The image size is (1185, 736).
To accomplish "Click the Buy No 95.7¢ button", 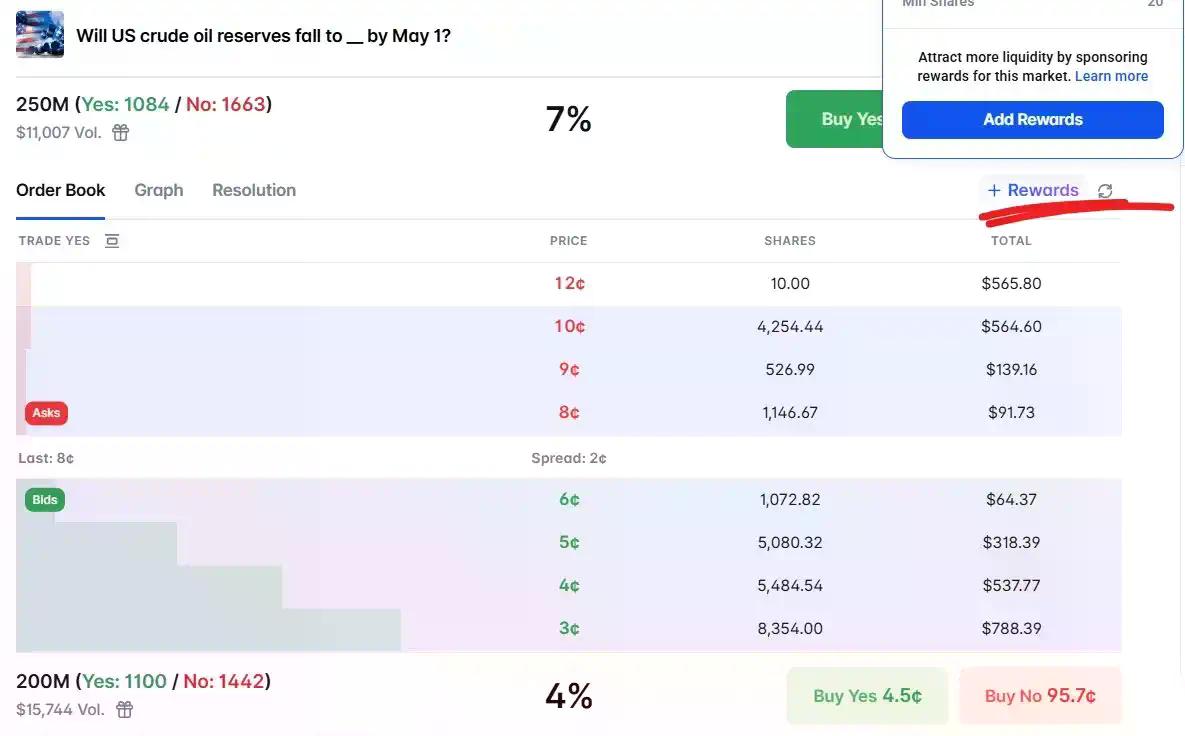I will click(x=1040, y=695).
